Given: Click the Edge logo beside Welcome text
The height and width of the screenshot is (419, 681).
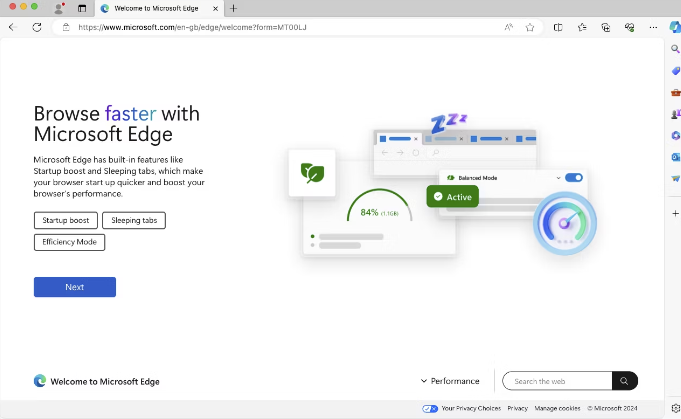Looking at the screenshot, I should [x=40, y=381].
